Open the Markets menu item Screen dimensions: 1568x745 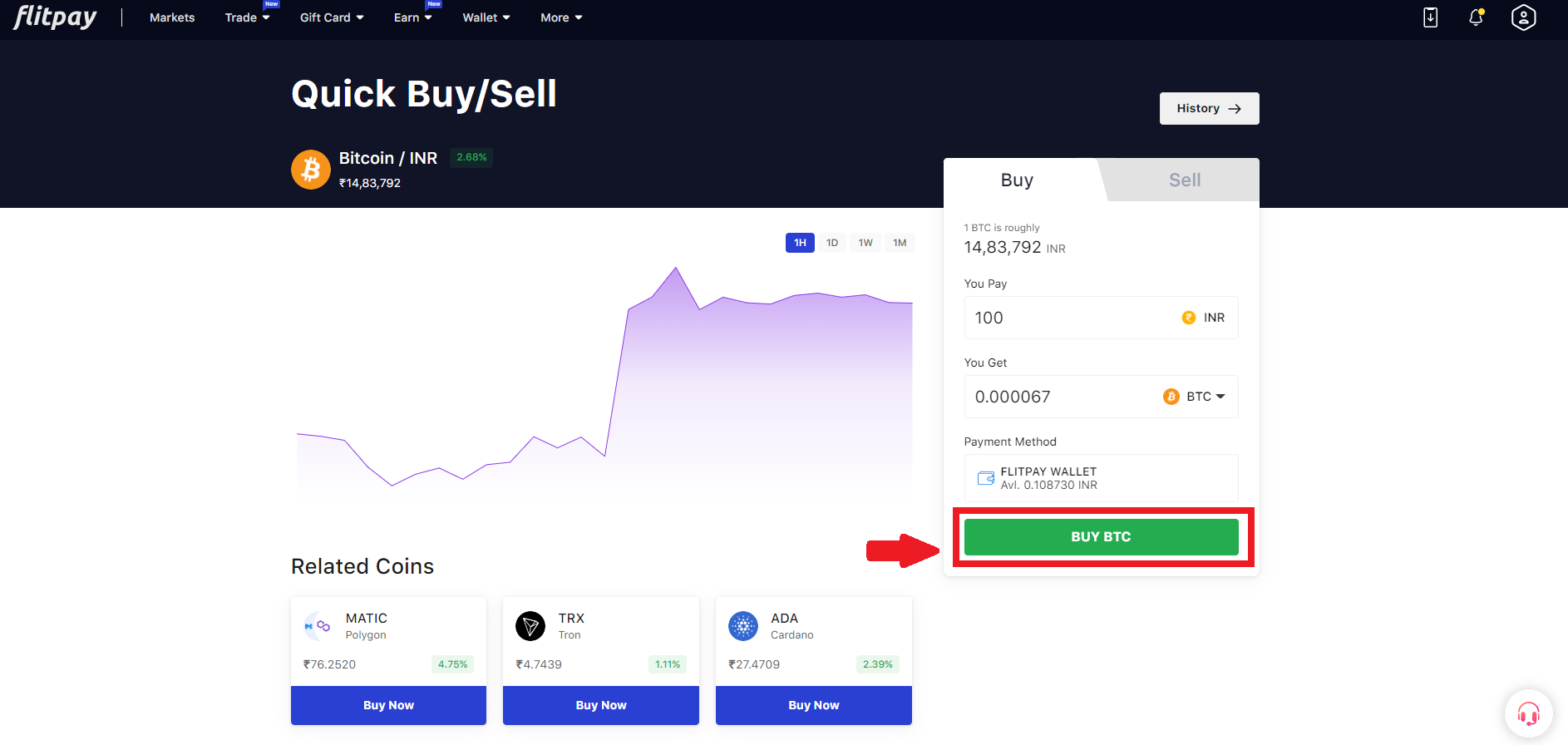click(x=172, y=17)
